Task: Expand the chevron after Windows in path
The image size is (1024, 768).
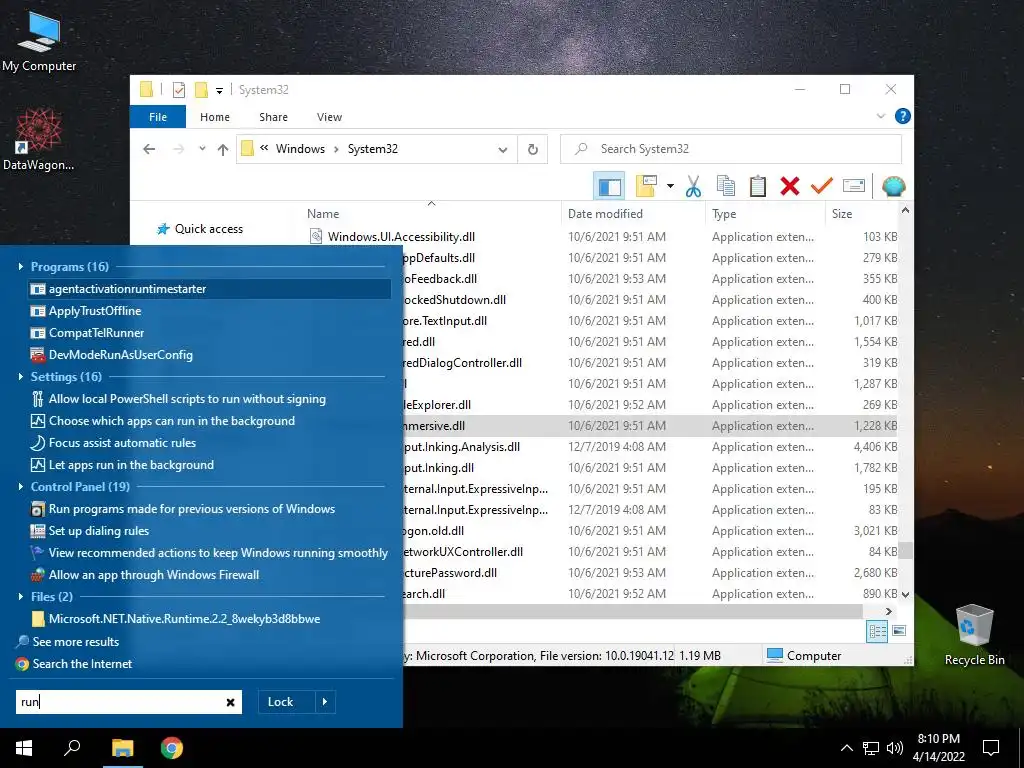Action: (x=336, y=149)
